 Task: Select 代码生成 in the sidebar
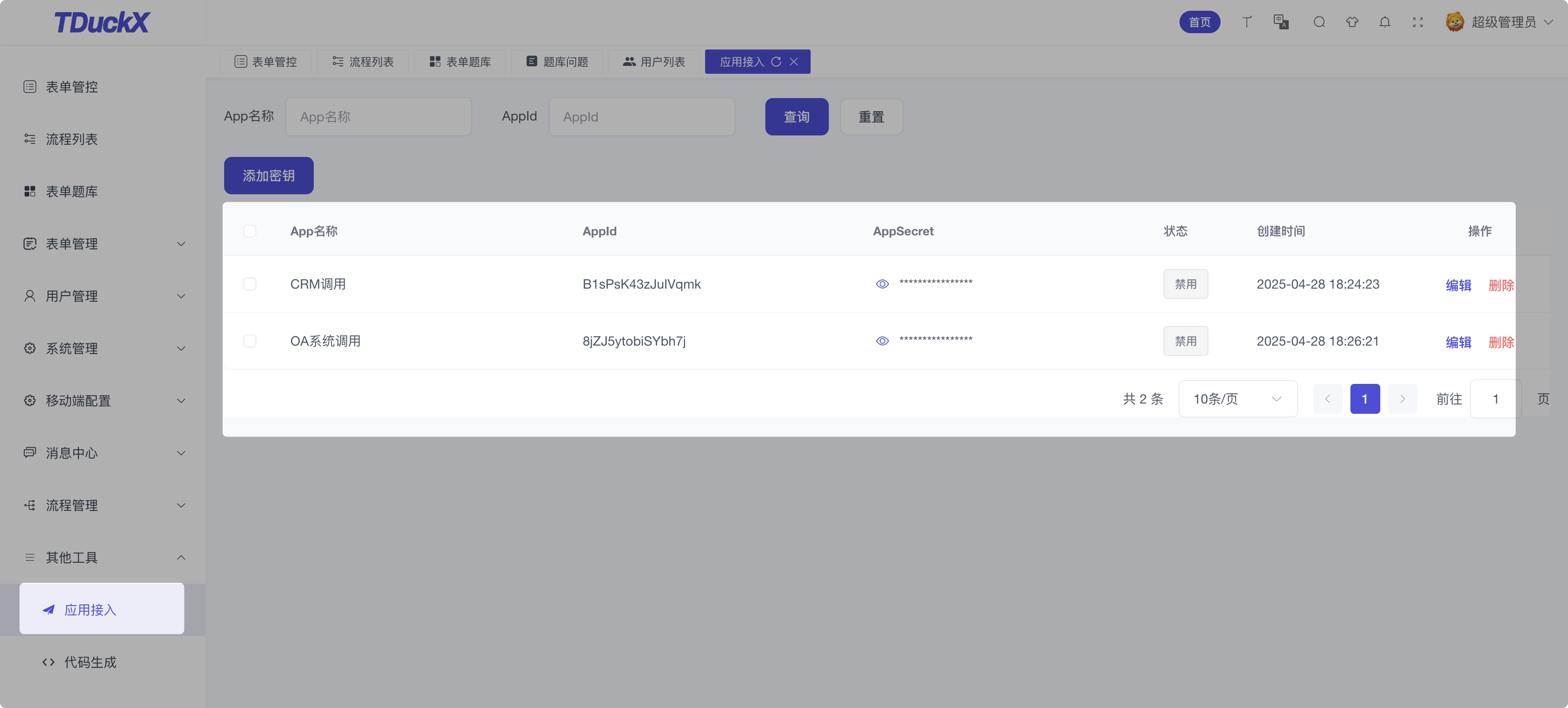coord(90,662)
